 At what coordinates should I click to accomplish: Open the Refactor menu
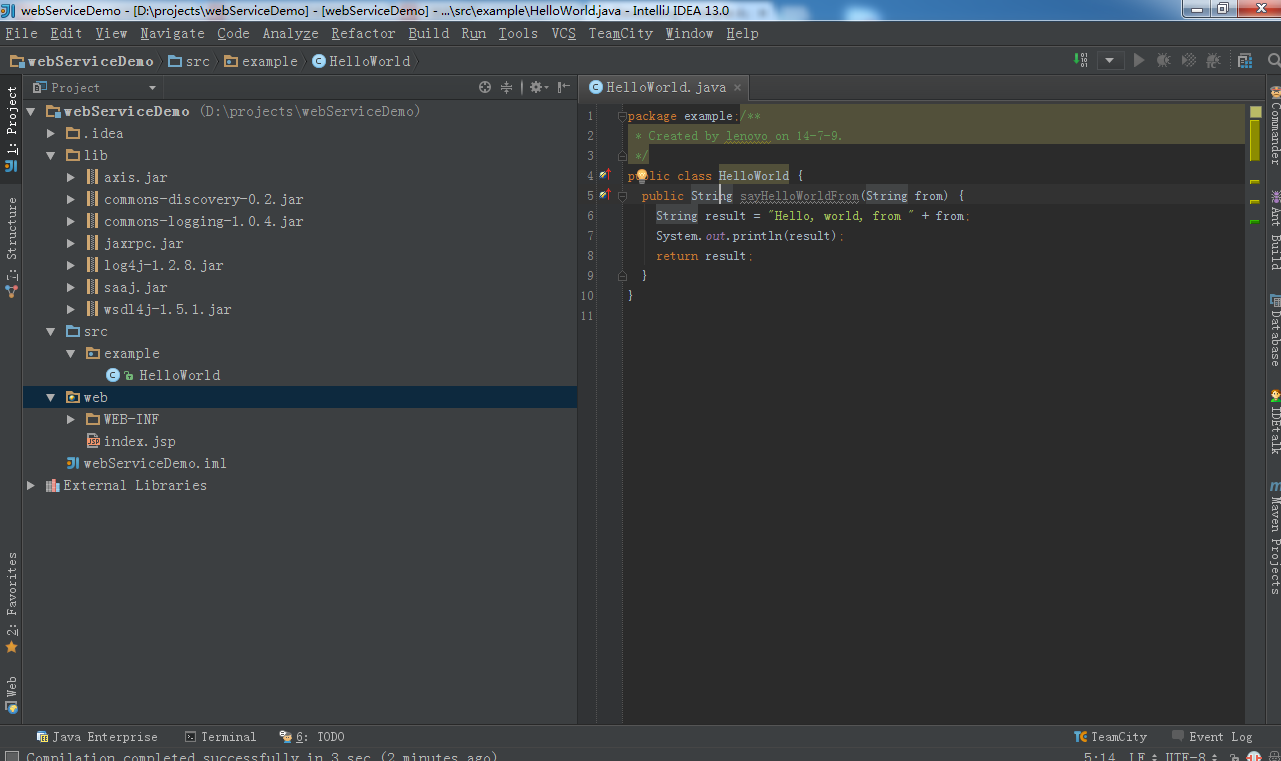[x=363, y=33]
